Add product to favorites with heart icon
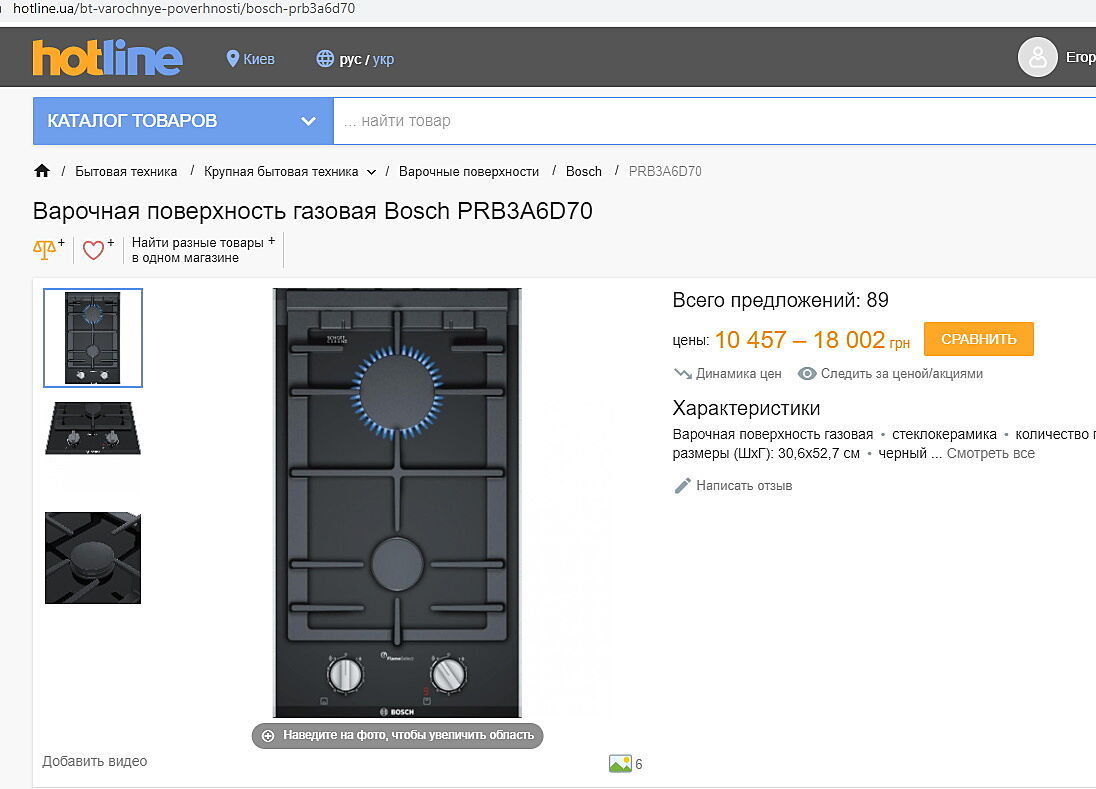Viewport: 1096px width, 789px height. click(94, 250)
